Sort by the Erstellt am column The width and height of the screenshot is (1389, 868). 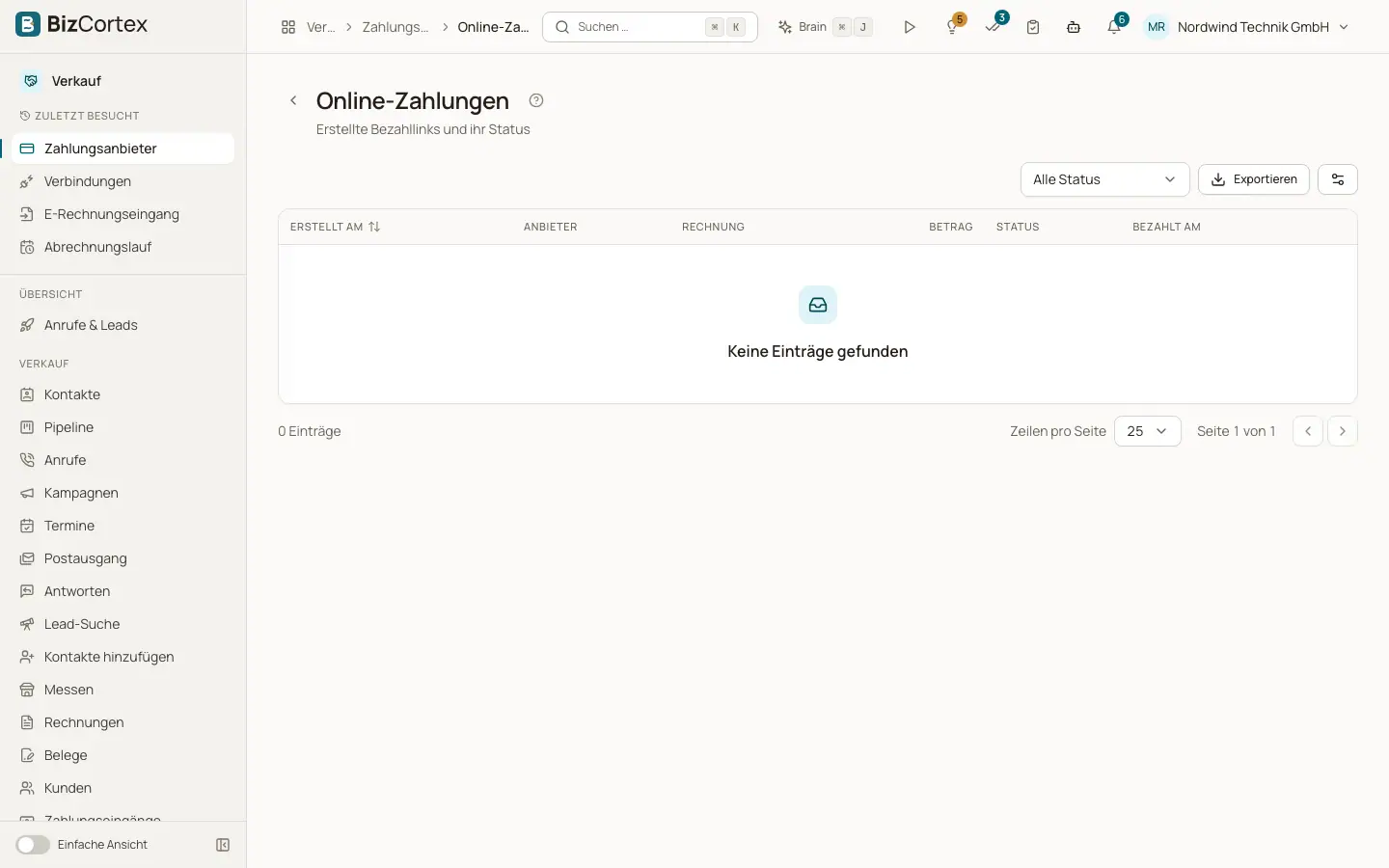[x=336, y=227]
